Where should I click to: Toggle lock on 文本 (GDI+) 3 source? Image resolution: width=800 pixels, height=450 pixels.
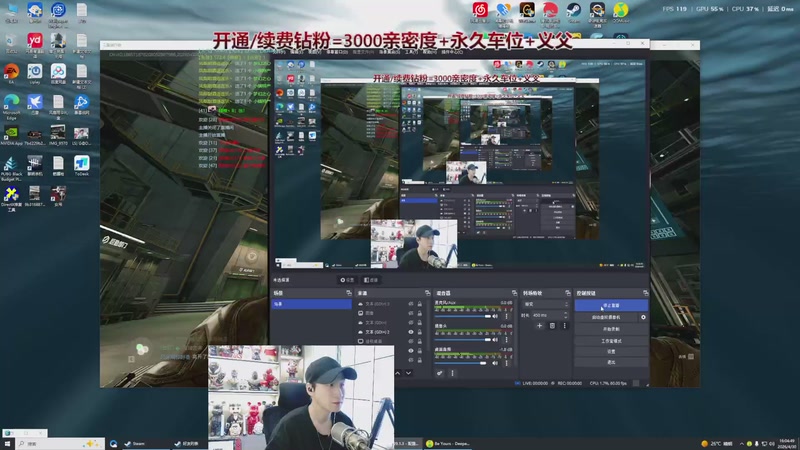coord(420,304)
